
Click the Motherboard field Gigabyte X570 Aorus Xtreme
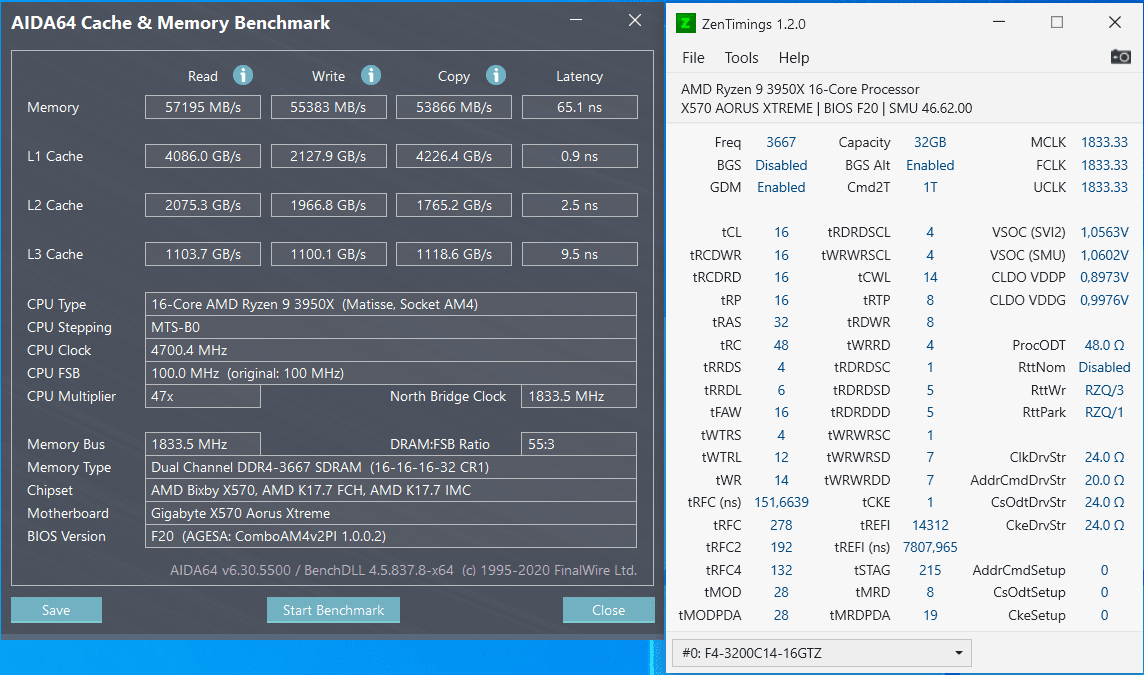coord(390,513)
